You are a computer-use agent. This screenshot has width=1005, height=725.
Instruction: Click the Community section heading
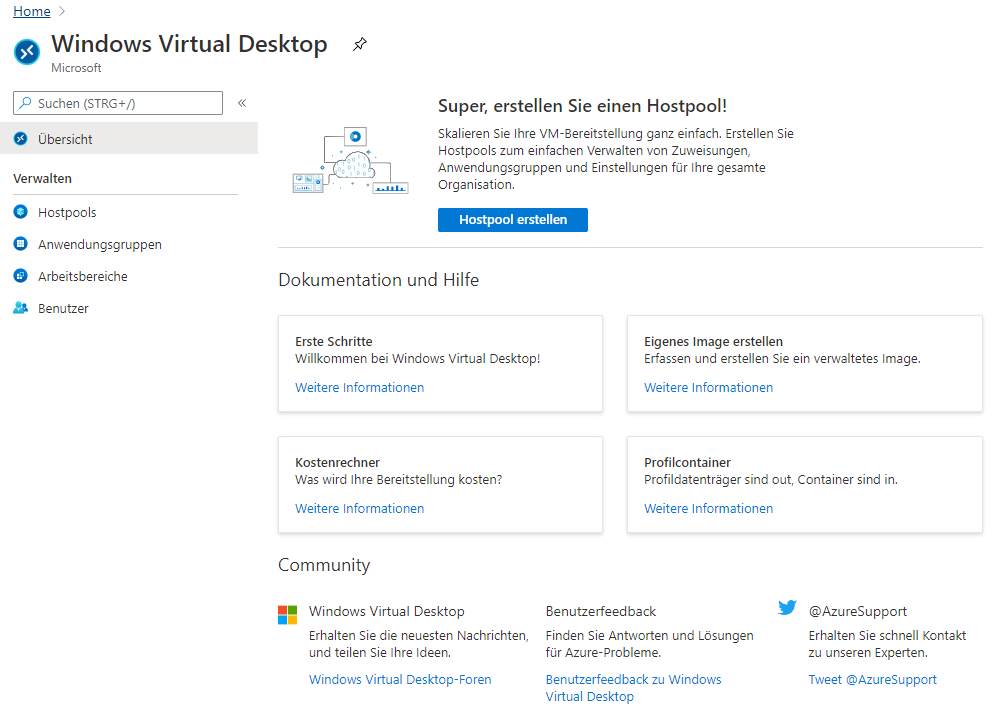[324, 565]
